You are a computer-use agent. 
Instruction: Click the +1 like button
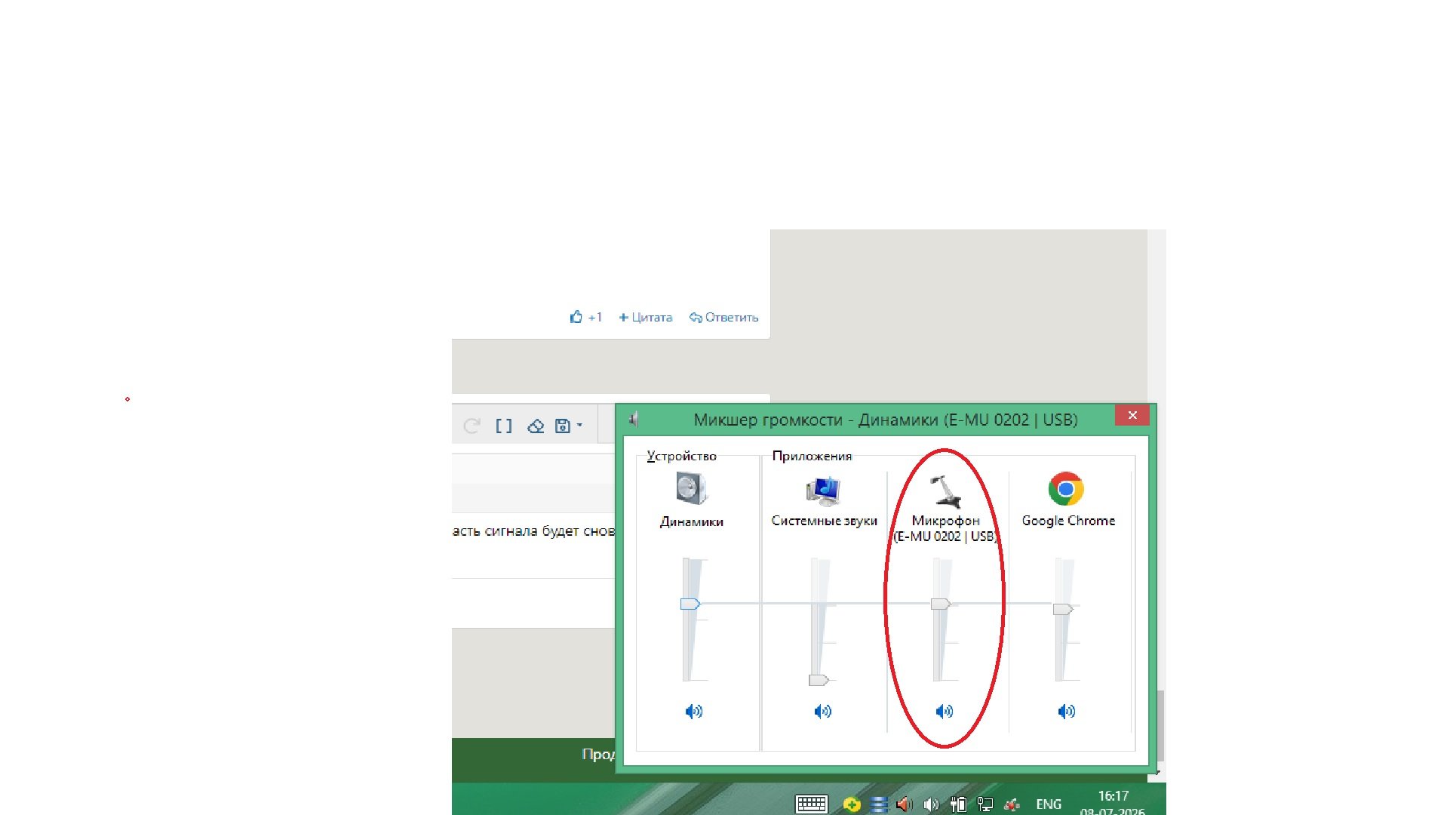(585, 317)
